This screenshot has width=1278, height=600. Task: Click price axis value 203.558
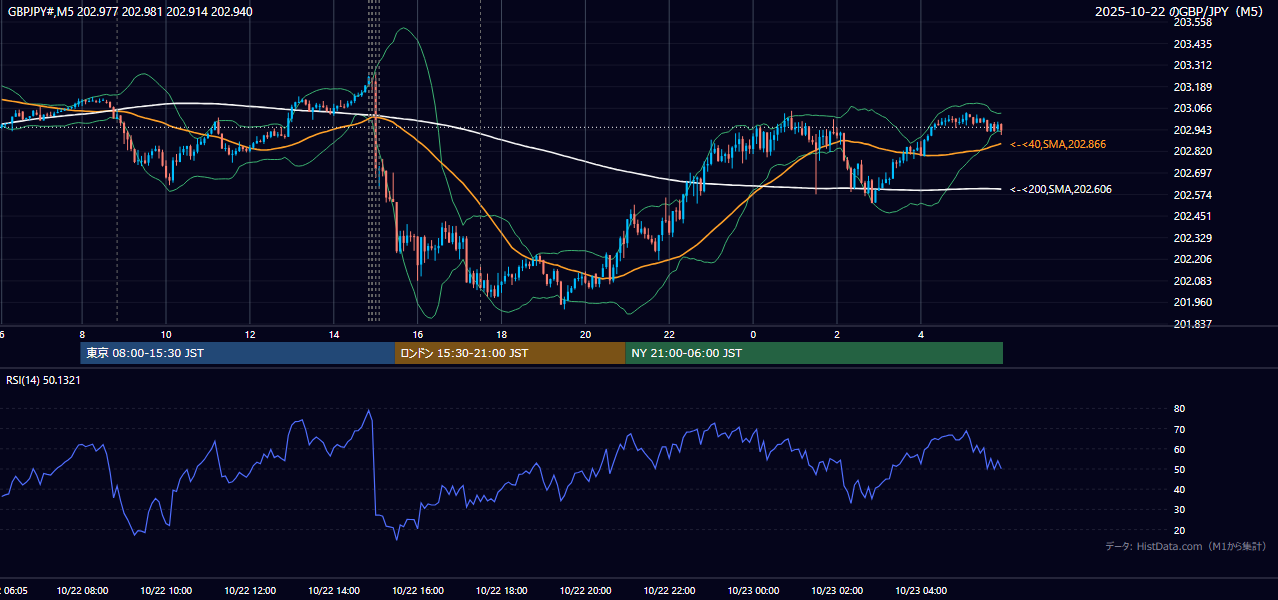(x=1192, y=22)
